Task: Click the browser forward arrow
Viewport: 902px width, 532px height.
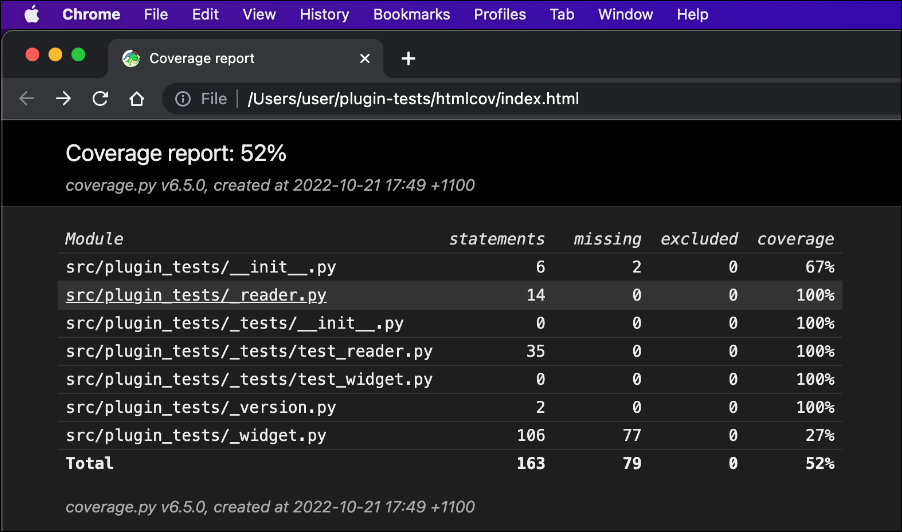Action: (63, 99)
